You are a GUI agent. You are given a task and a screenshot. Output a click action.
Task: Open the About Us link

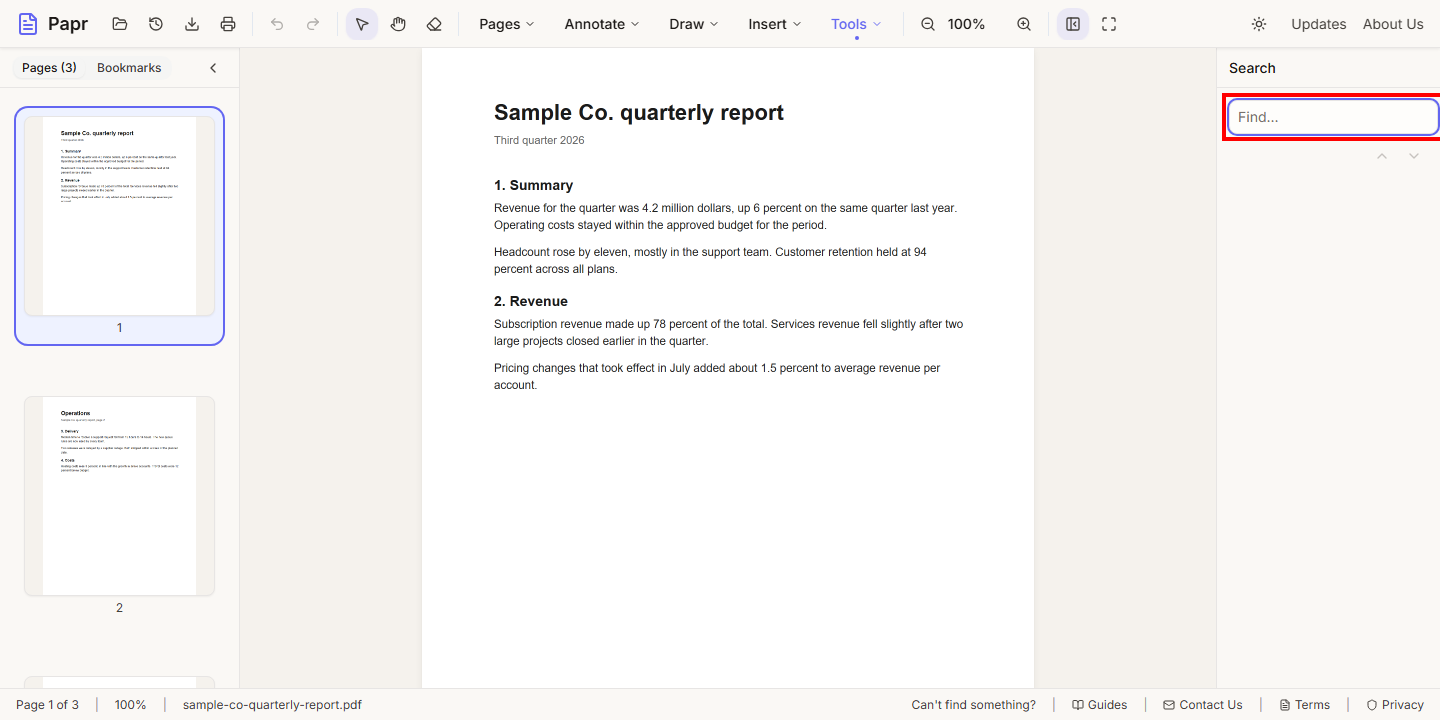pyautogui.click(x=1393, y=24)
